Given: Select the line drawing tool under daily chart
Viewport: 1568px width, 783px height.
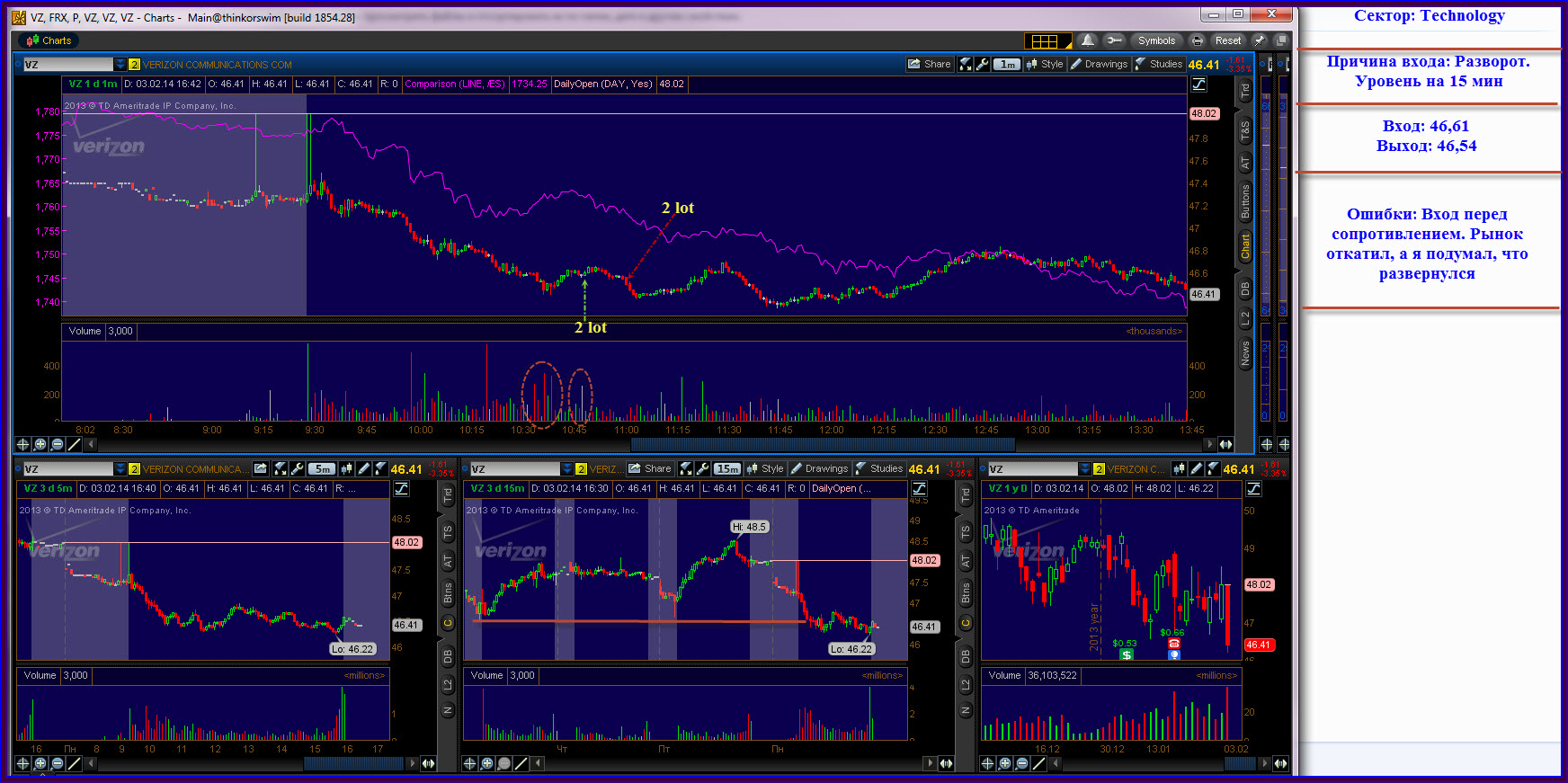Looking at the screenshot, I should (1038, 763).
